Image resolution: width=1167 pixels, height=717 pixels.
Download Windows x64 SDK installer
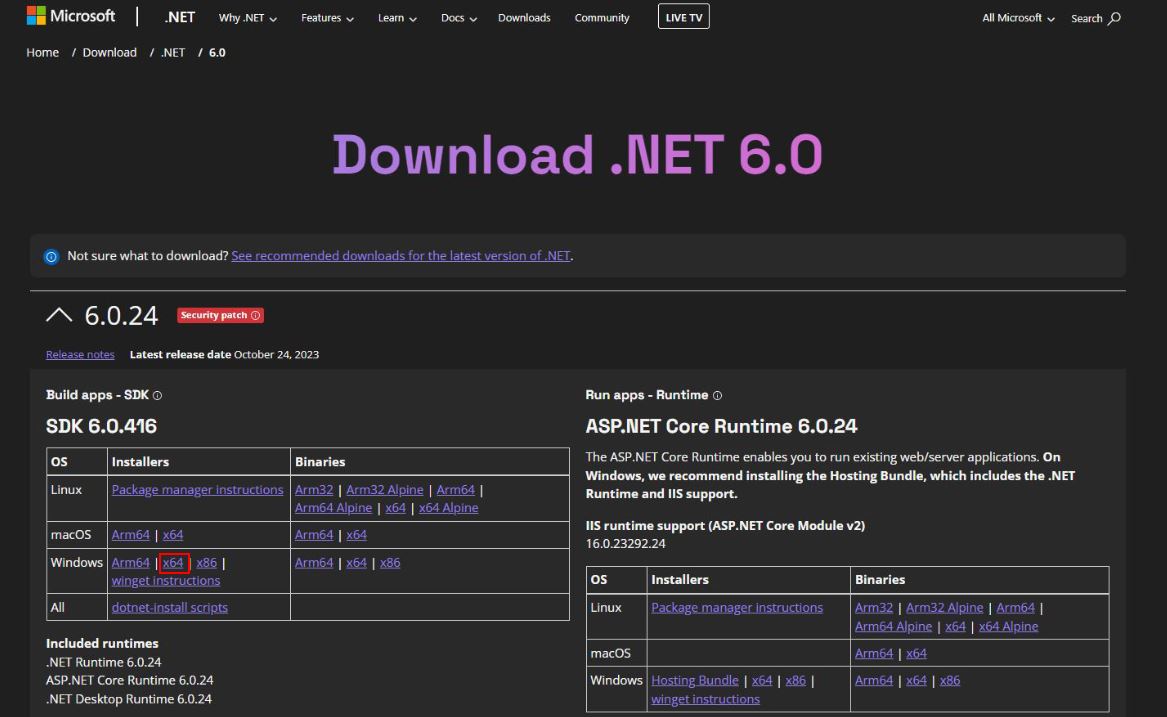point(173,563)
